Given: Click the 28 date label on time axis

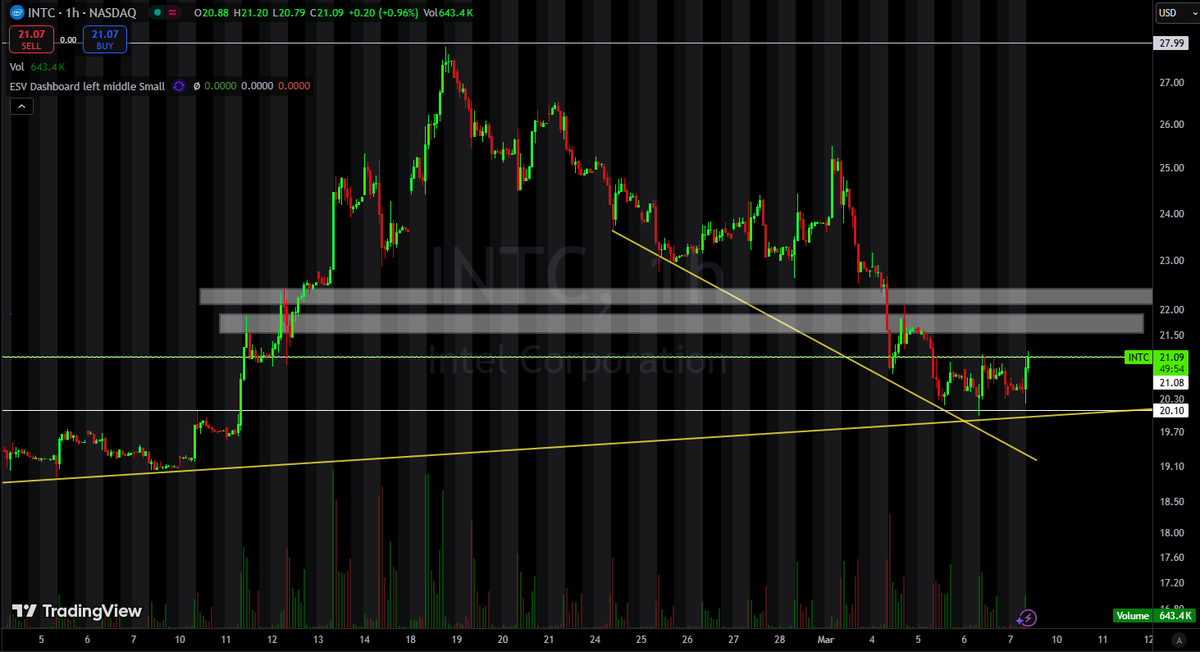Looking at the screenshot, I should coord(779,639).
